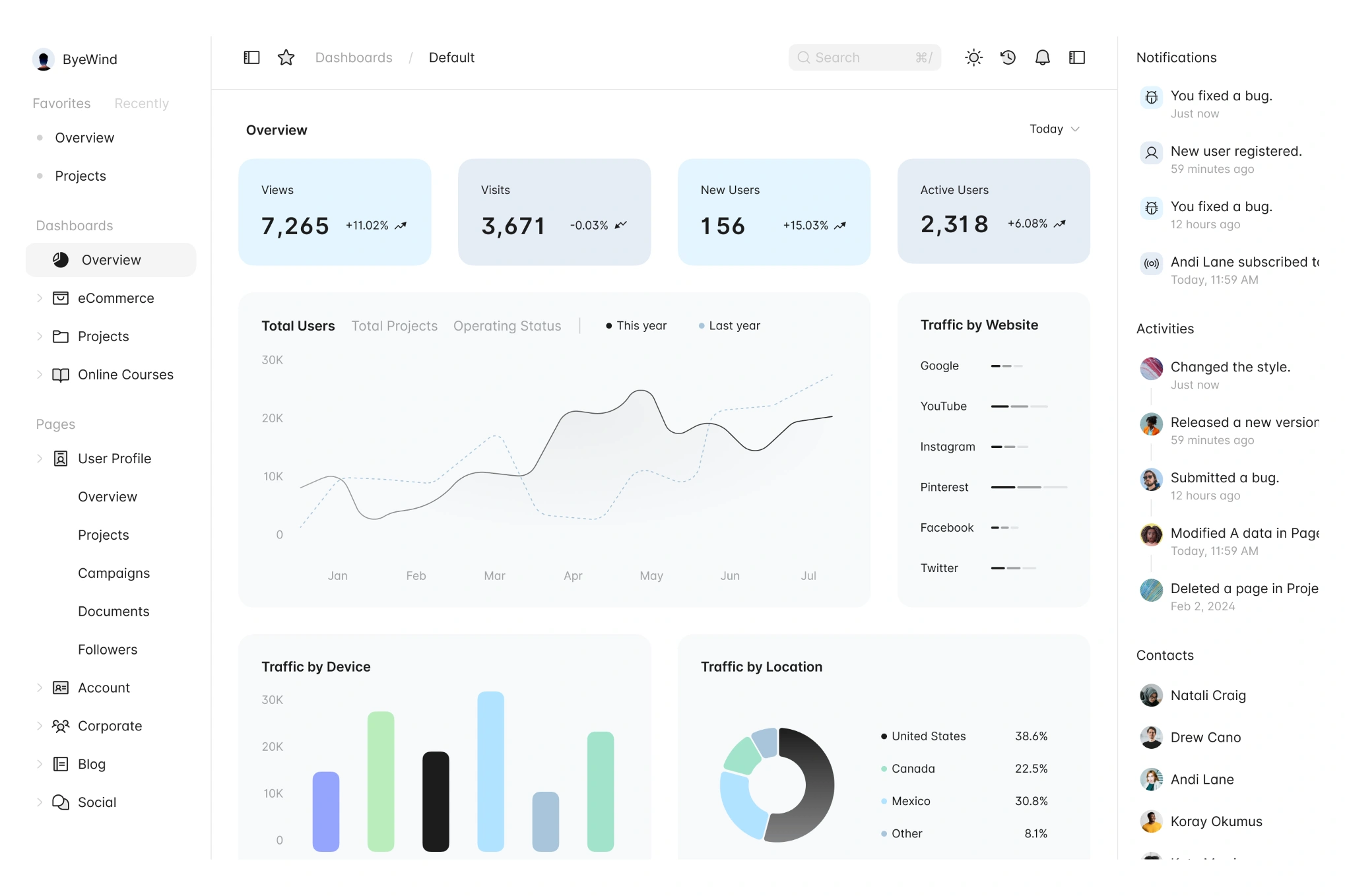
Task: Expand the Social chevron
Action: (40, 802)
